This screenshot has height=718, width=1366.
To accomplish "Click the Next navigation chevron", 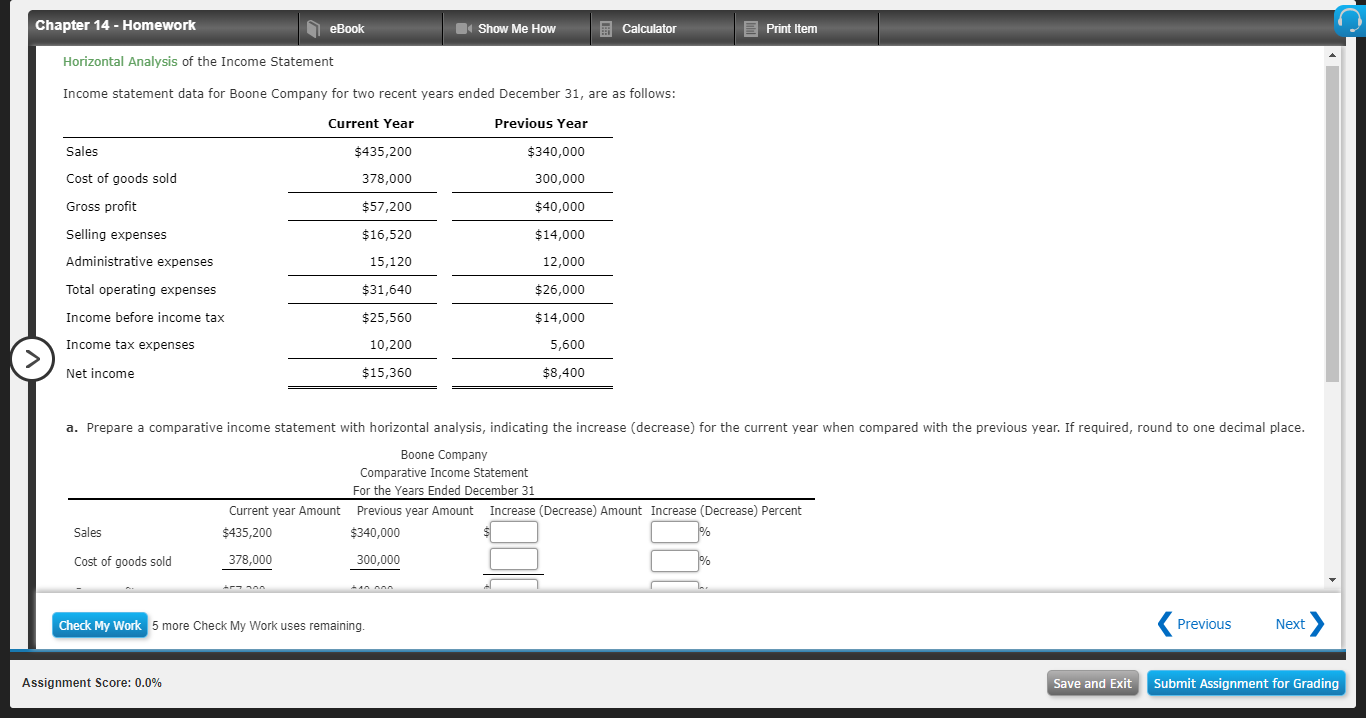I will (x=1320, y=623).
